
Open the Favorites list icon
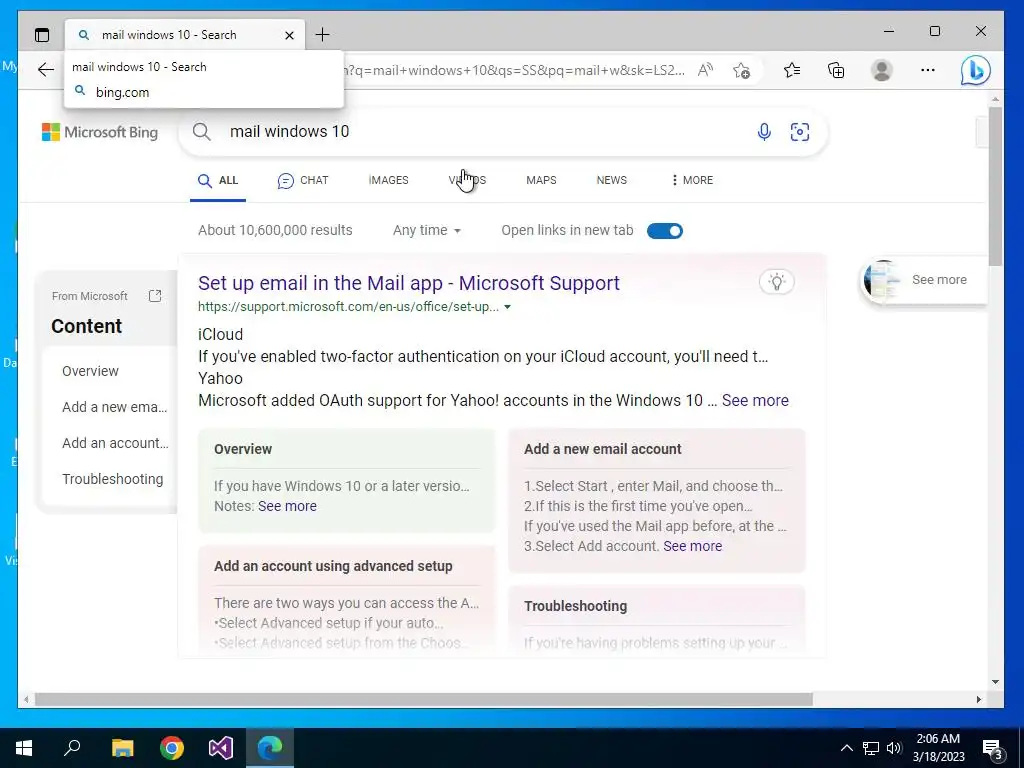pyautogui.click(x=792, y=70)
